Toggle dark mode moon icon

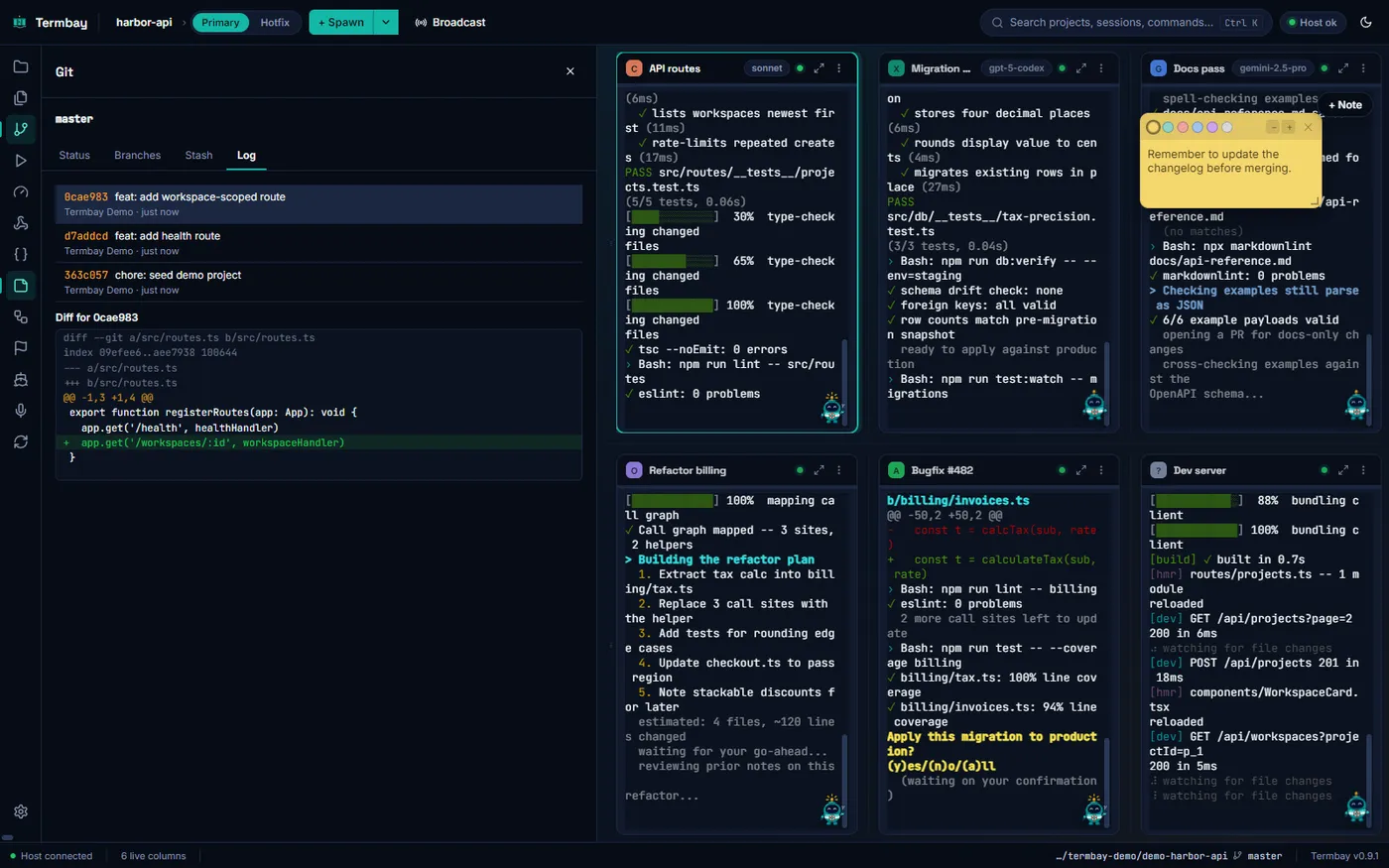pyautogui.click(x=1366, y=22)
